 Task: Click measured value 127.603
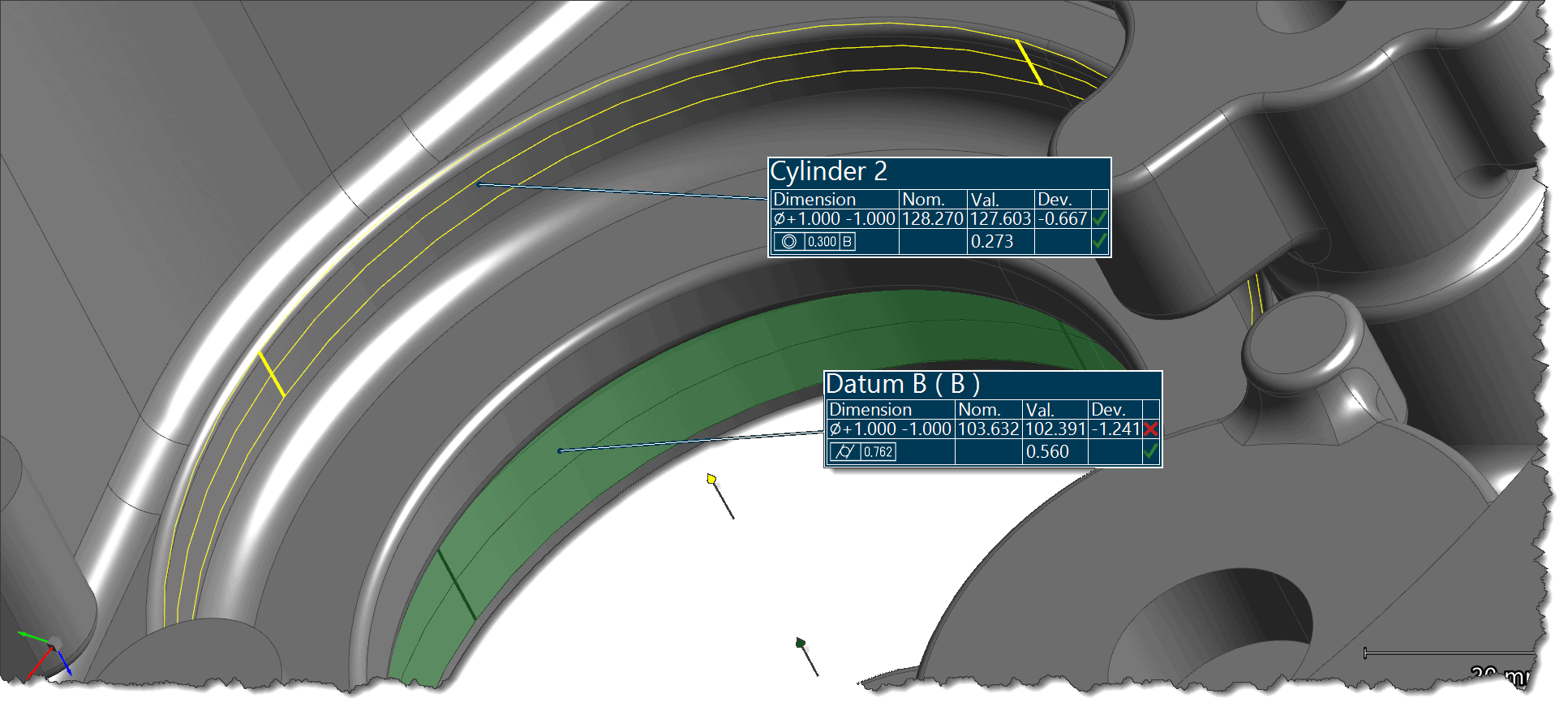pyautogui.click(x=1000, y=219)
